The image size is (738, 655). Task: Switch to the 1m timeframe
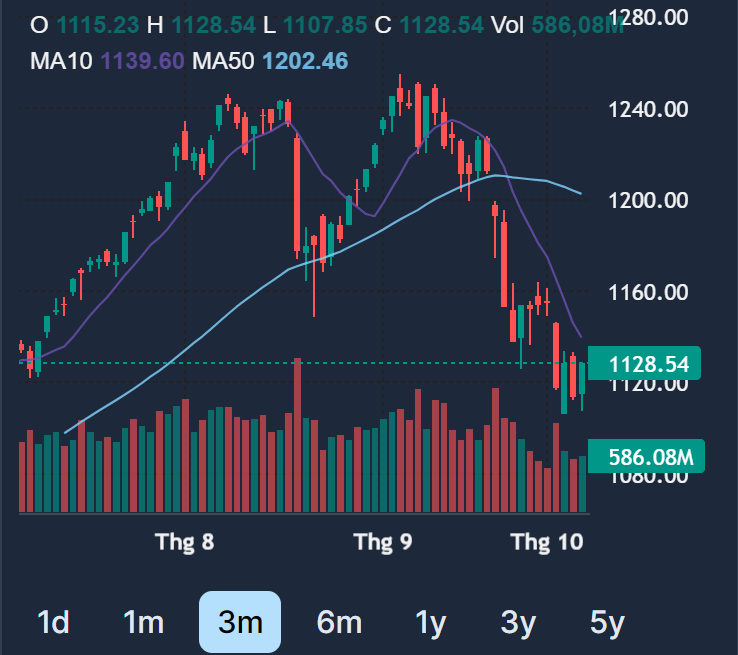(143, 622)
